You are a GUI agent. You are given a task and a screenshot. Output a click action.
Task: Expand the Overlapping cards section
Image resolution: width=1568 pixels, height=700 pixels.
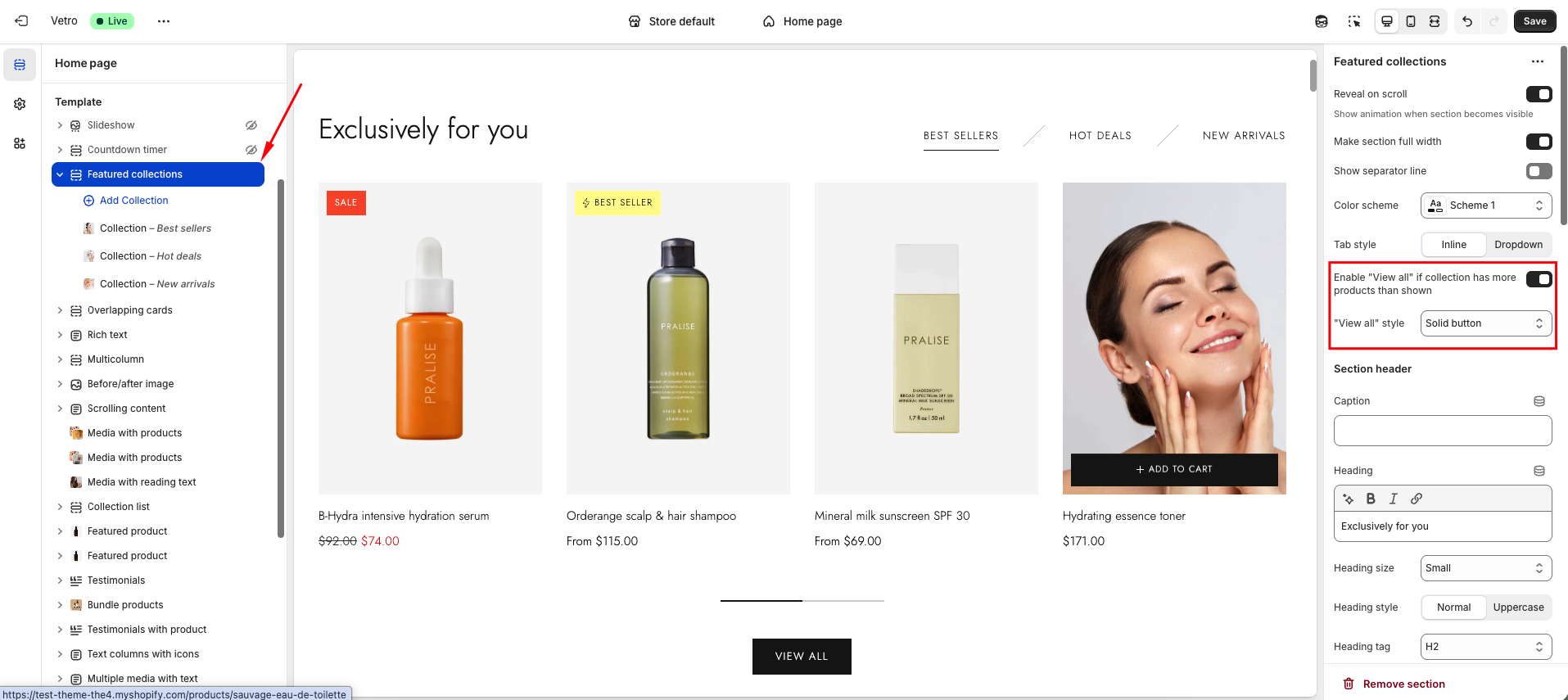pyautogui.click(x=60, y=310)
